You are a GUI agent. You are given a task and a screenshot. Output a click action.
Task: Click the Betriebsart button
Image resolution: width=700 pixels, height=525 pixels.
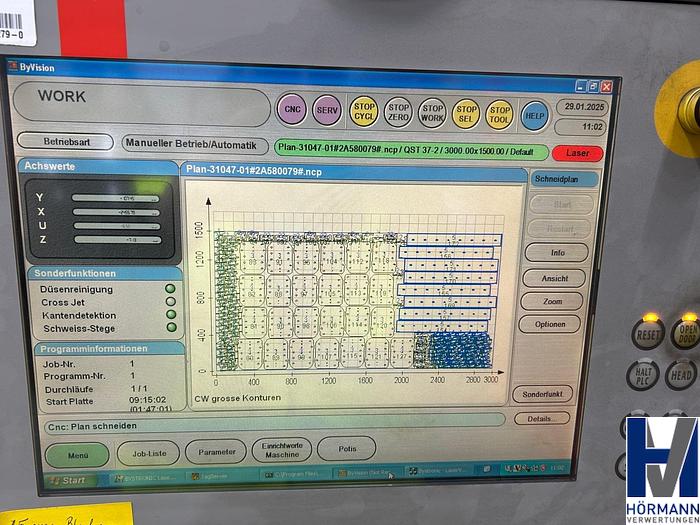(x=66, y=142)
